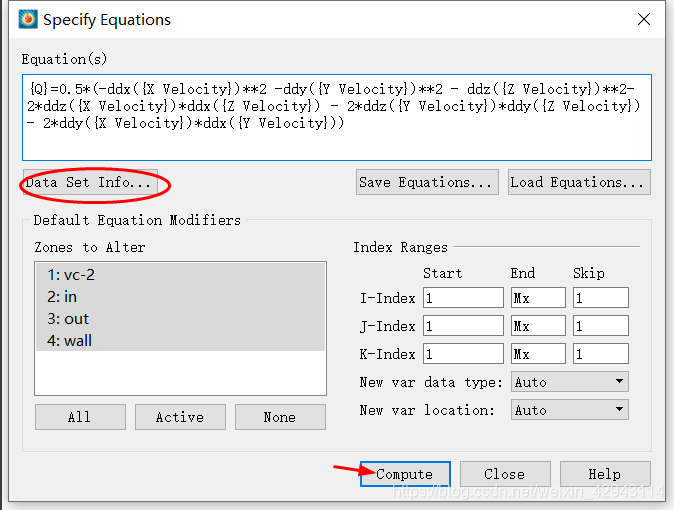Click the K-Index End field
This screenshot has width=674, height=510.
tap(538, 353)
